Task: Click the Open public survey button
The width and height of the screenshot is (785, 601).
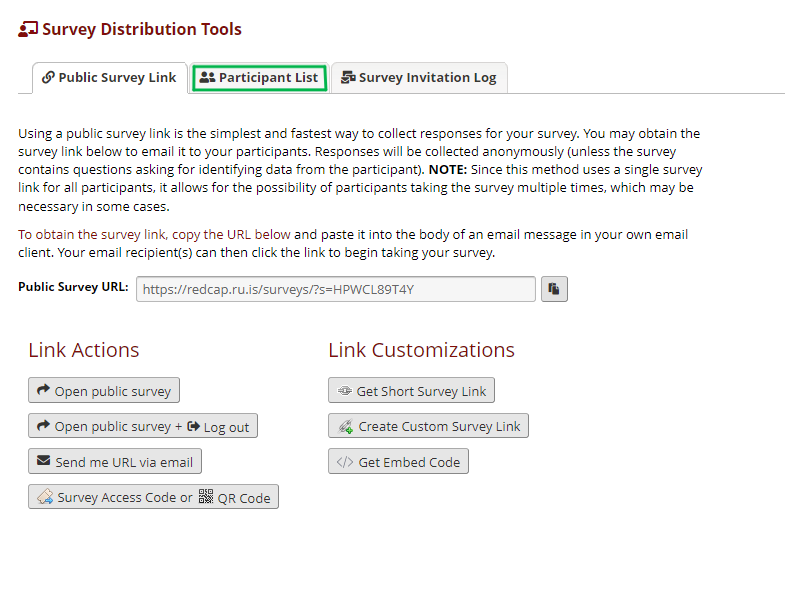Action: (x=104, y=390)
